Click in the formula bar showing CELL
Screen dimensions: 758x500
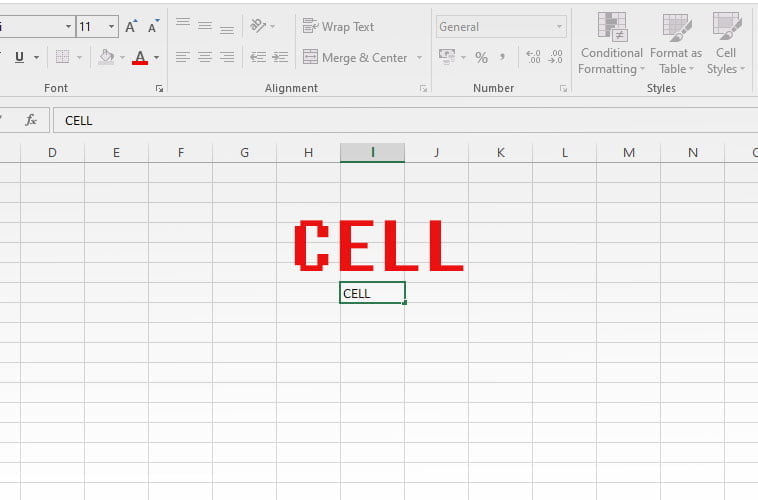tap(405, 120)
